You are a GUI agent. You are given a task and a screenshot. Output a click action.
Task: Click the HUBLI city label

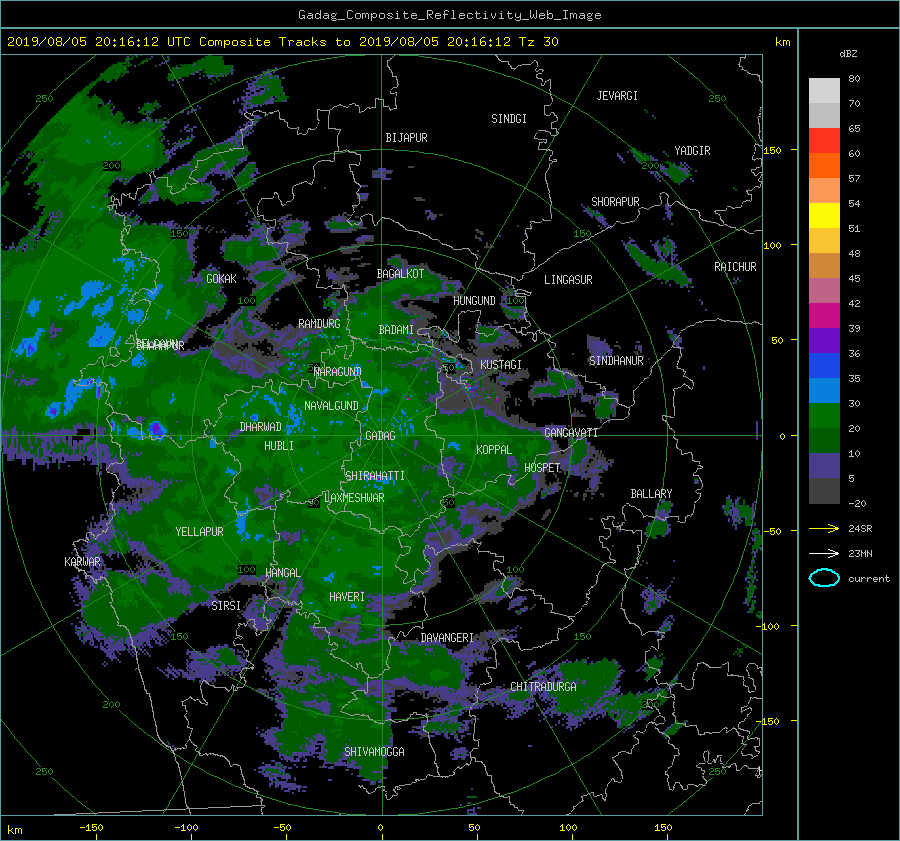[x=279, y=445]
